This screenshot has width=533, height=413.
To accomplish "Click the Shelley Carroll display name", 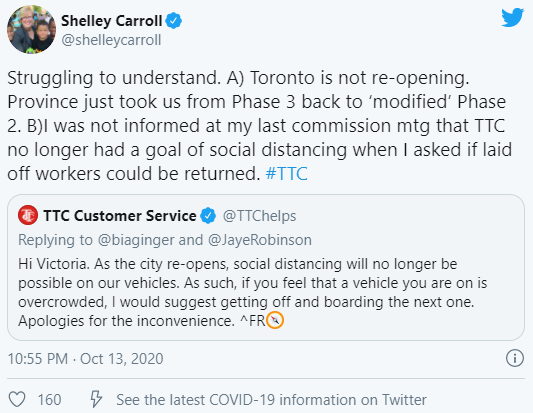I will (111, 21).
